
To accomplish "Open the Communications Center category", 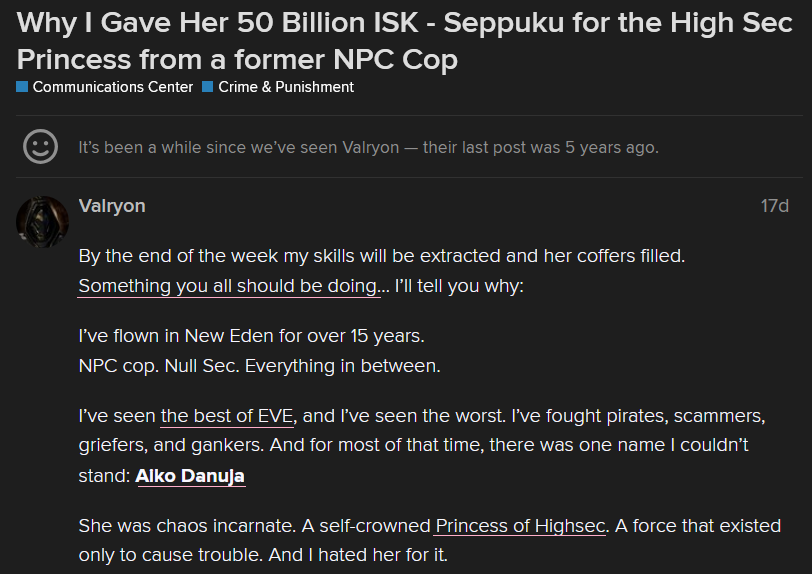I will pyautogui.click(x=112, y=87).
